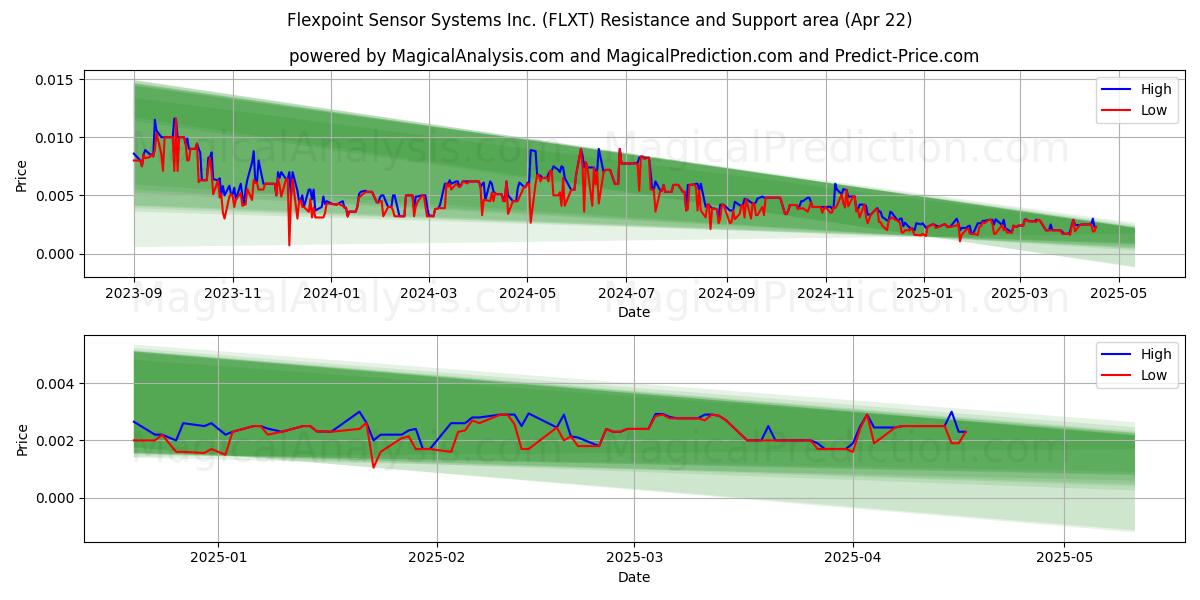Click the 0.000 tick on top chart
1200x600 pixels.
[56, 254]
